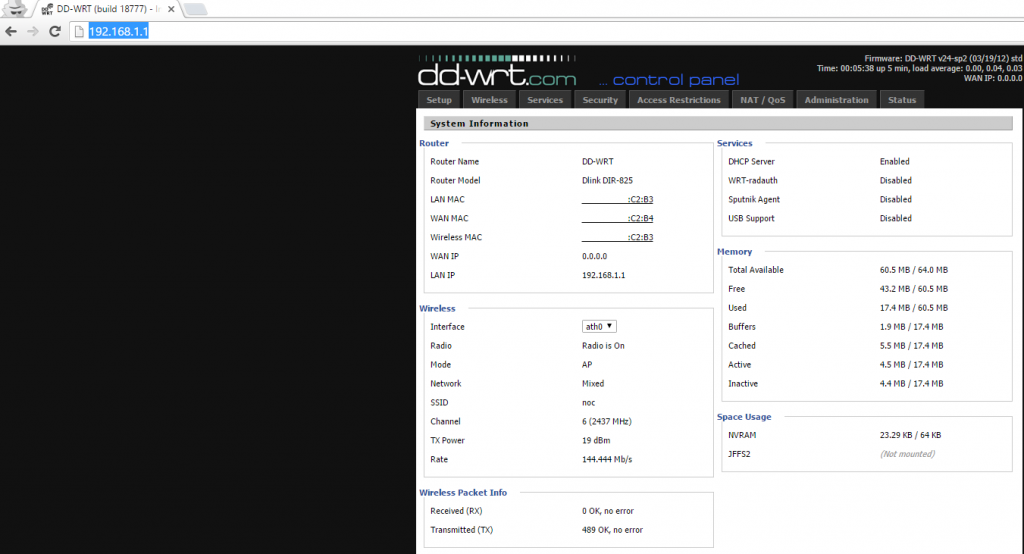This screenshot has width=1024, height=554.
Task: Open the Services tab
Action: click(x=545, y=100)
